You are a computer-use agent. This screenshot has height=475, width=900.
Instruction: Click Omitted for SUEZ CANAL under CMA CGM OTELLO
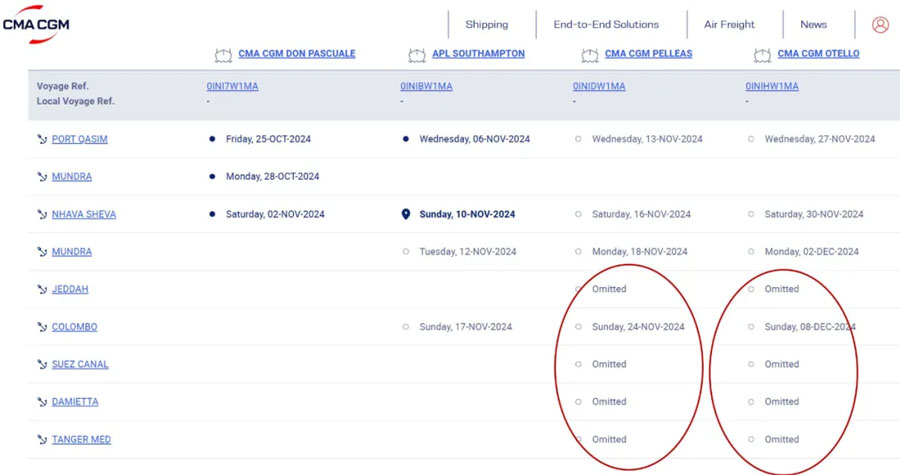coord(782,364)
